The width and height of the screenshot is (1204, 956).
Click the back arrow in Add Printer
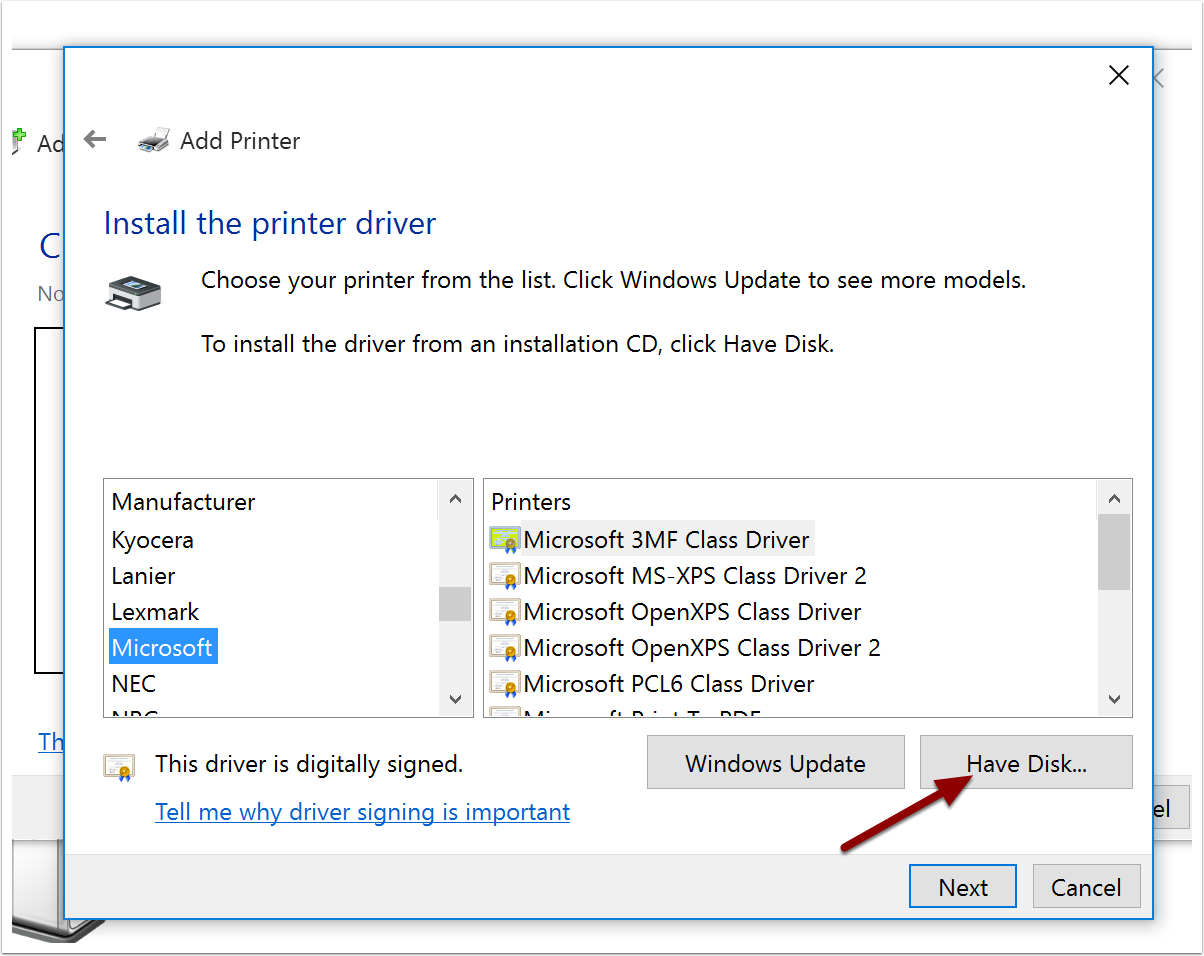point(95,140)
